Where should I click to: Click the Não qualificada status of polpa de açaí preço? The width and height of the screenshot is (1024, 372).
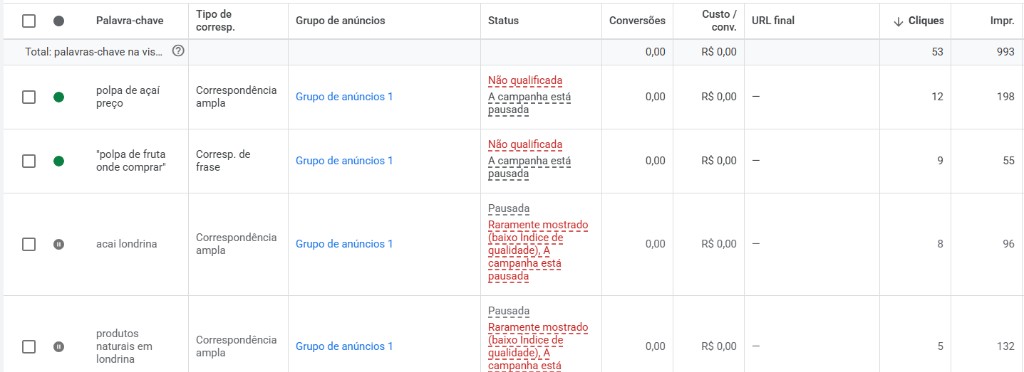click(525, 80)
